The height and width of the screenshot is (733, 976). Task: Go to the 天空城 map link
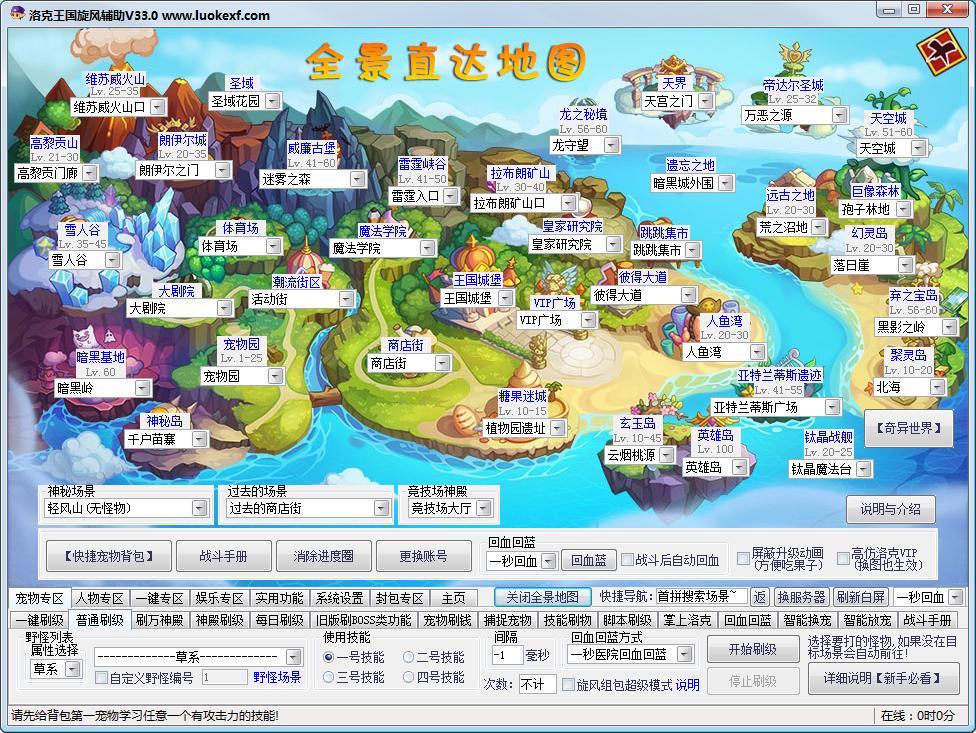pyautogui.click(x=888, y=118)
